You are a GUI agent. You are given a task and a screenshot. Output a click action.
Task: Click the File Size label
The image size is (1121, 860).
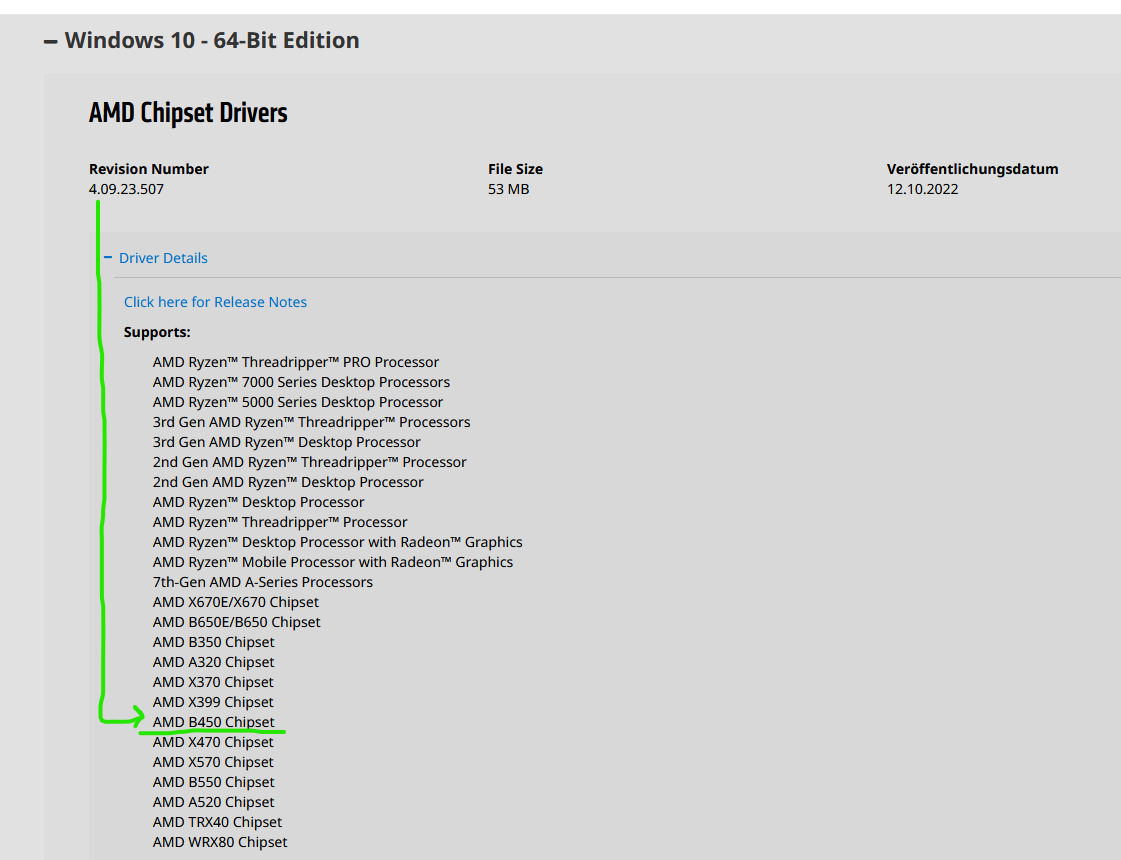coord(515,169)
